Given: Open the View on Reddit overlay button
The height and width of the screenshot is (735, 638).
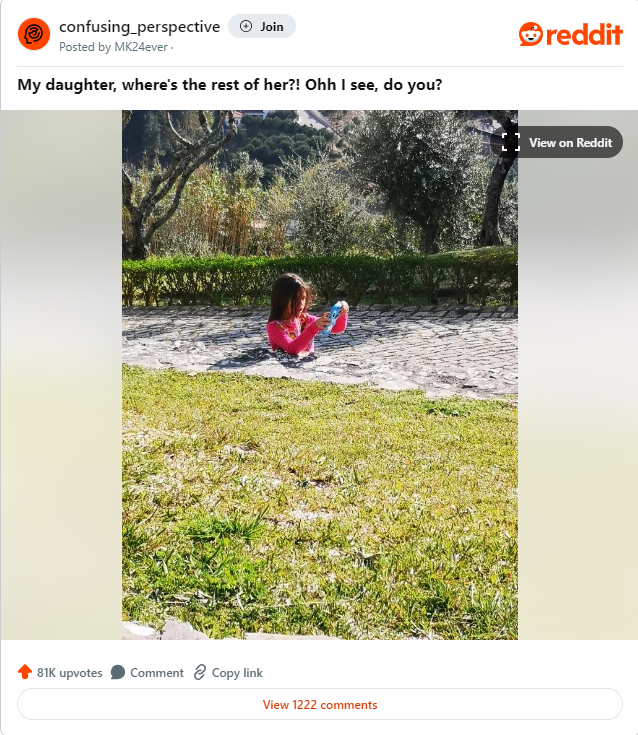Looking at the screenshot, I should [557, 142].
